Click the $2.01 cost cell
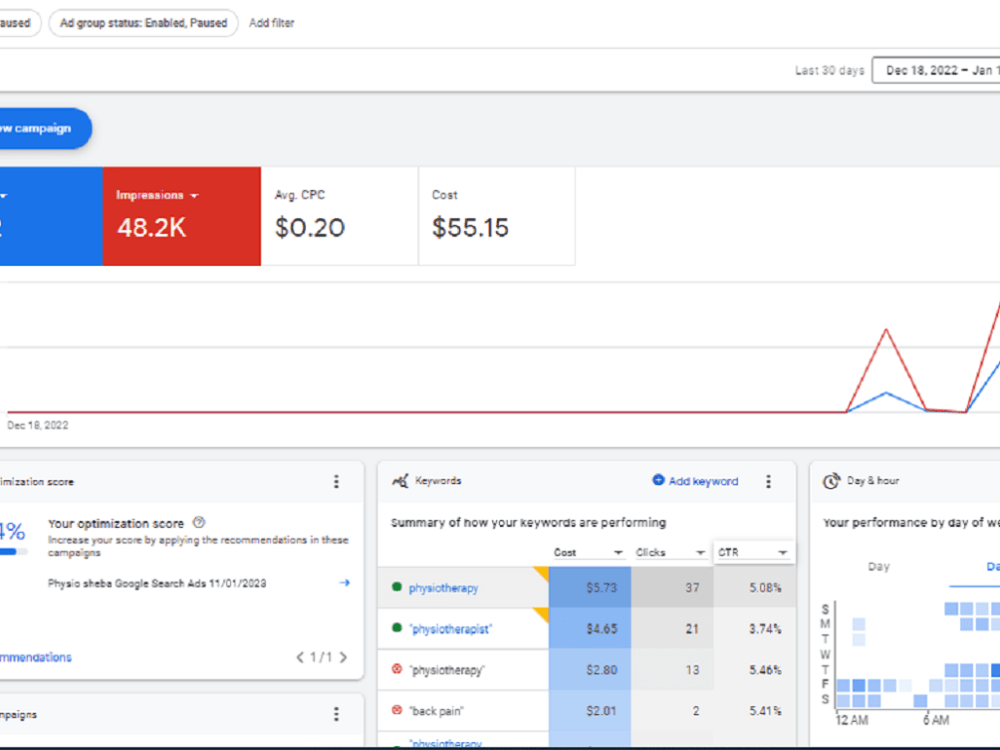Viewport: 1000px width, 750px height. coord(590,710)
